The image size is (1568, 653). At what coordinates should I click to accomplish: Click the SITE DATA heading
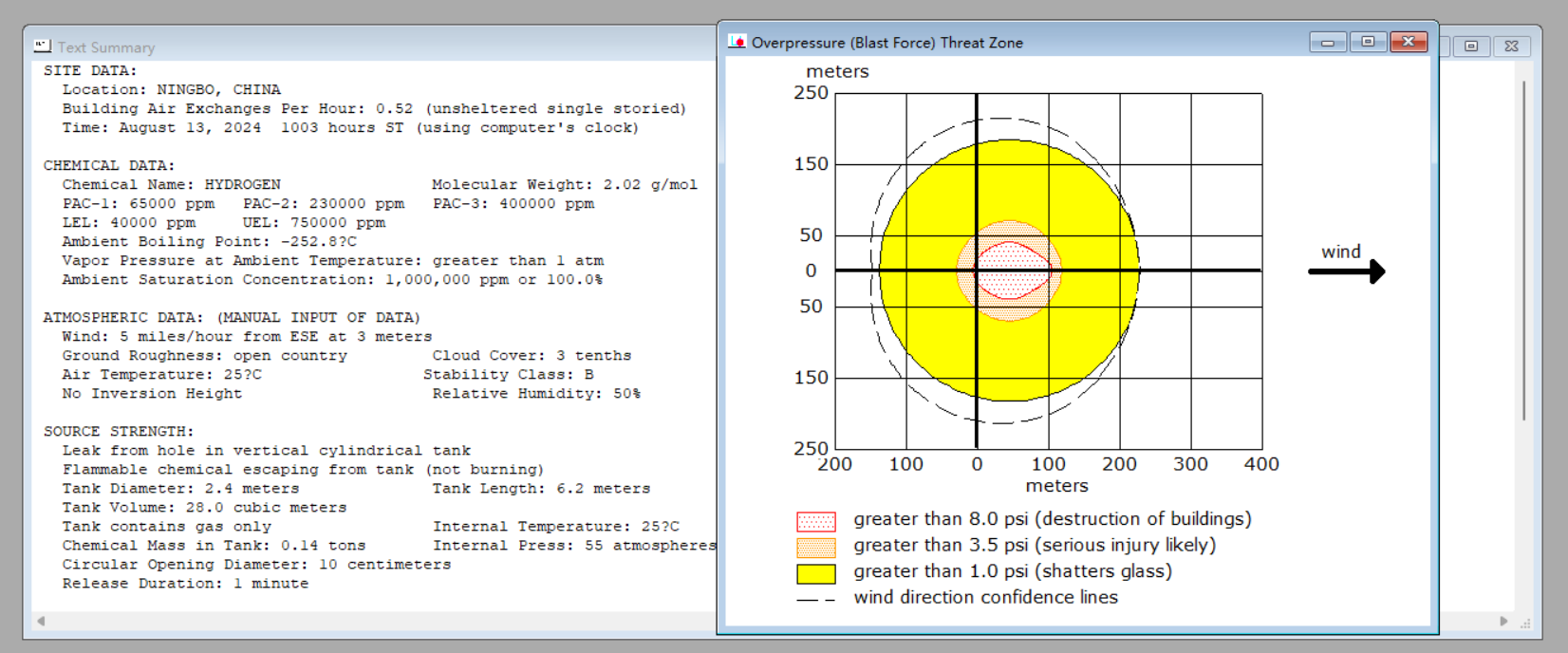click(90, 71)
